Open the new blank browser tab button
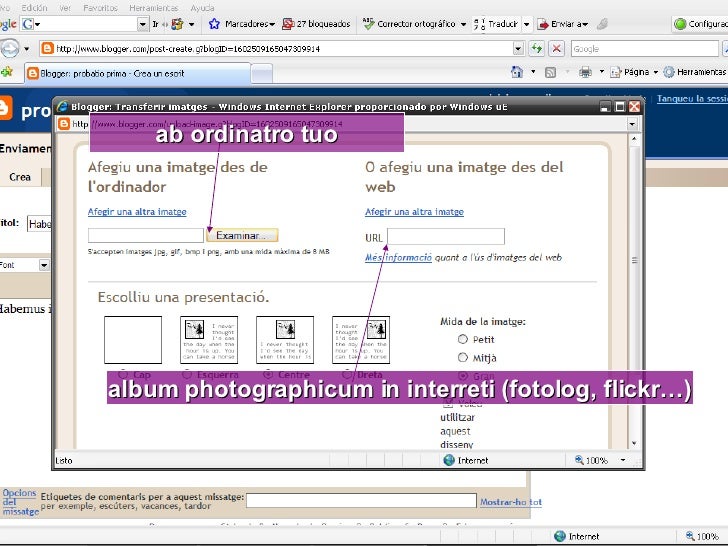 (262, 74)
